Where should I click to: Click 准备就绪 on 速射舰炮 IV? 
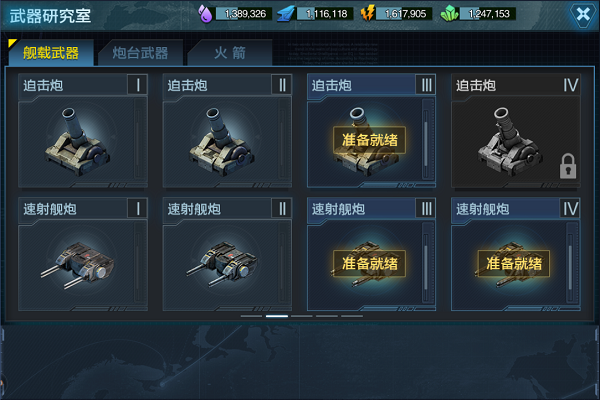click(514, 264)
